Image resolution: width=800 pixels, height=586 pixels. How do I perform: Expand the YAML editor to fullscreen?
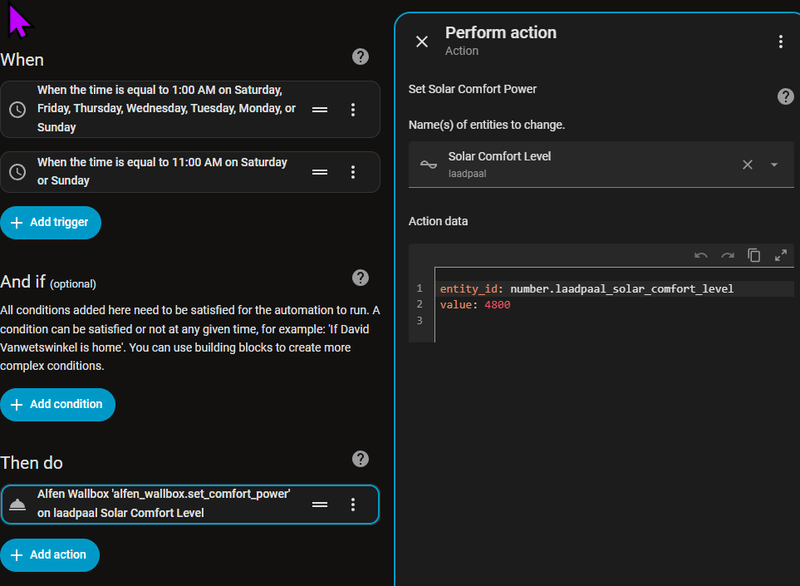[x=781, y=255]
